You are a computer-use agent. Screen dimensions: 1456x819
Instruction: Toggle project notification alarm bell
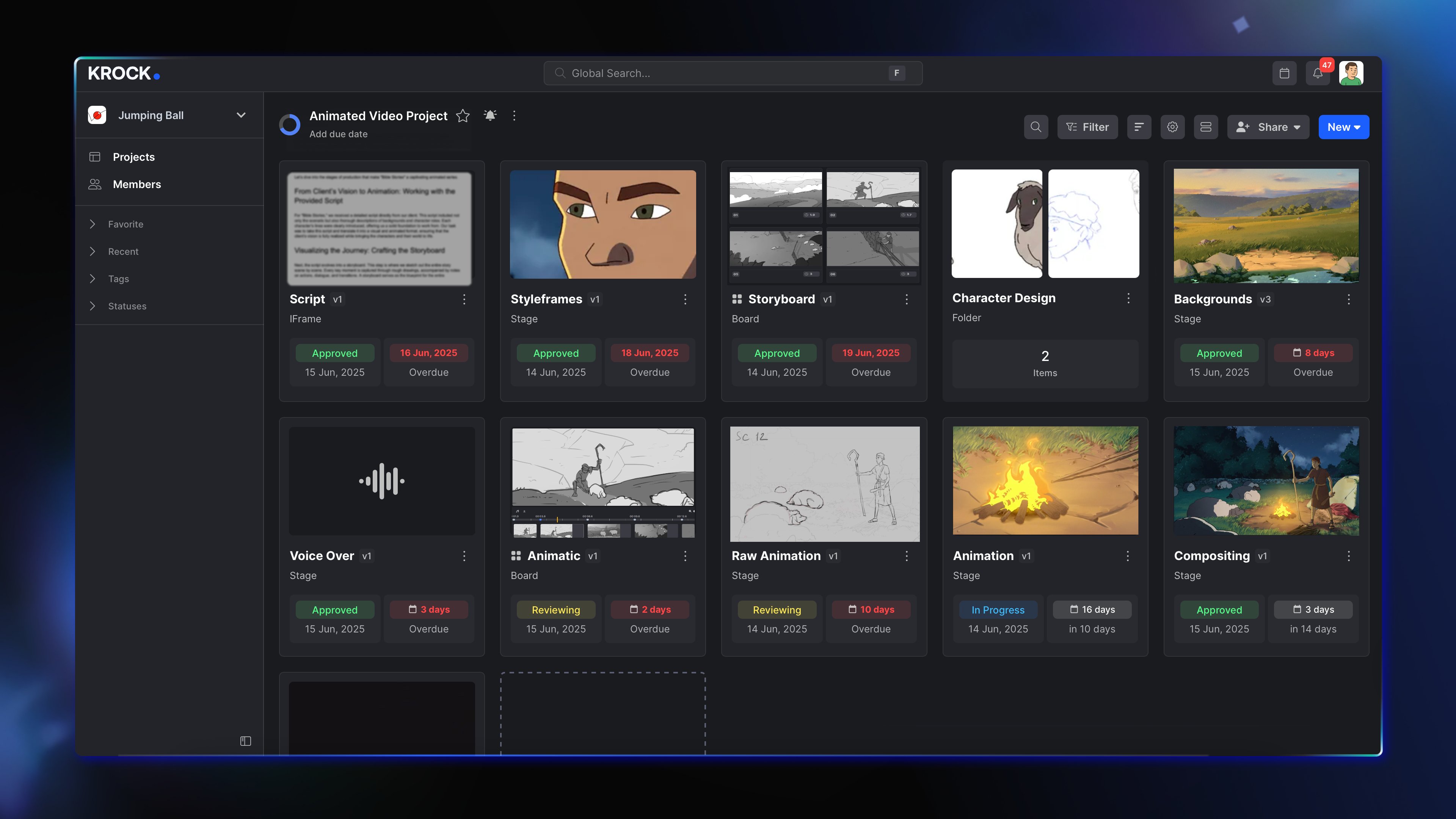490,116
